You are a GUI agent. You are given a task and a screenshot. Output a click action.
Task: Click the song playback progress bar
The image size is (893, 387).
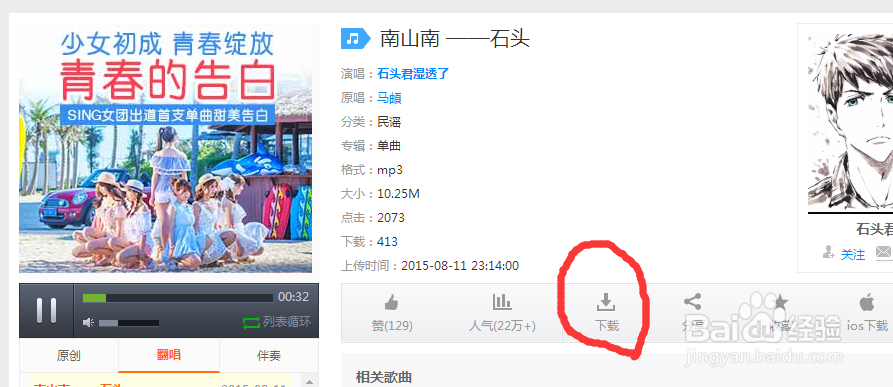(x=178, y=298)
